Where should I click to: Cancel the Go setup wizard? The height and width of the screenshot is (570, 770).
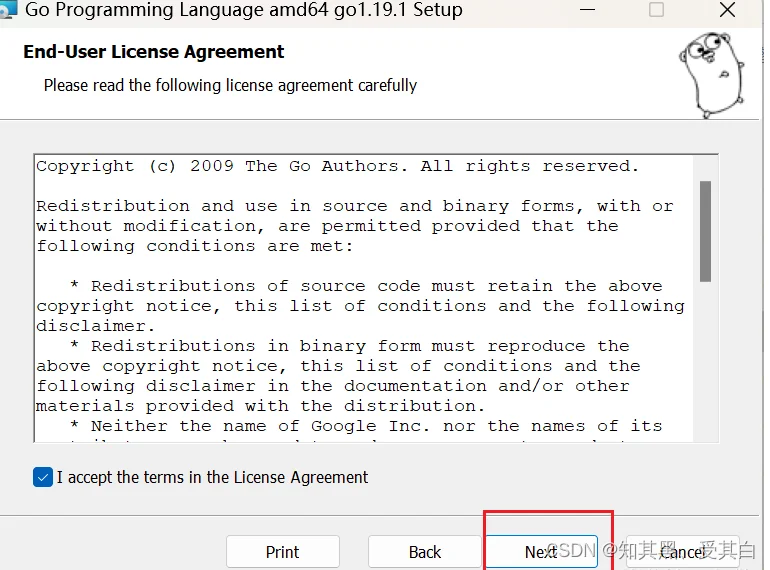683,552
